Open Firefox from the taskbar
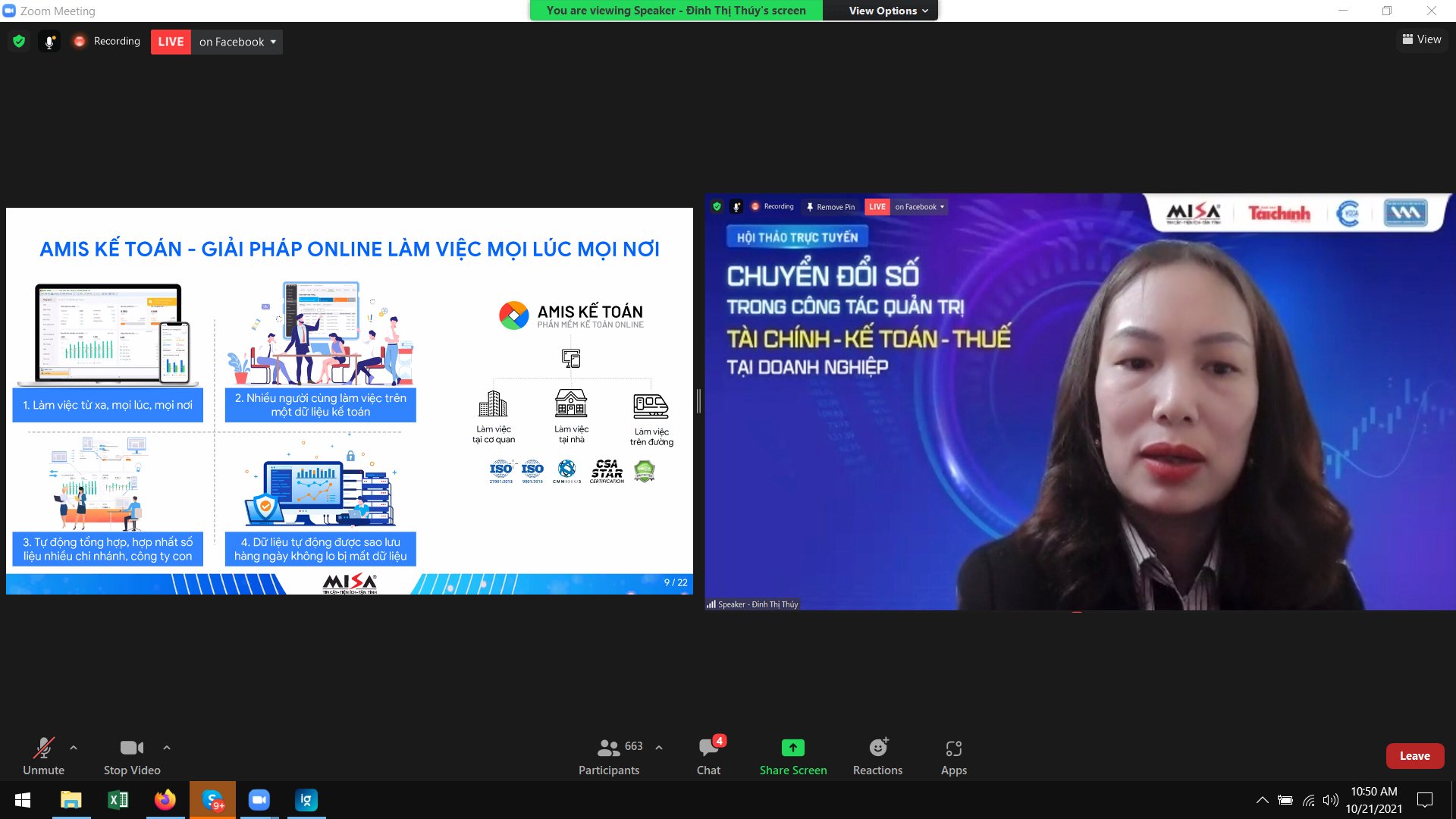Image resolution: width=1456 pixels, height=819 pixels. 165,800
